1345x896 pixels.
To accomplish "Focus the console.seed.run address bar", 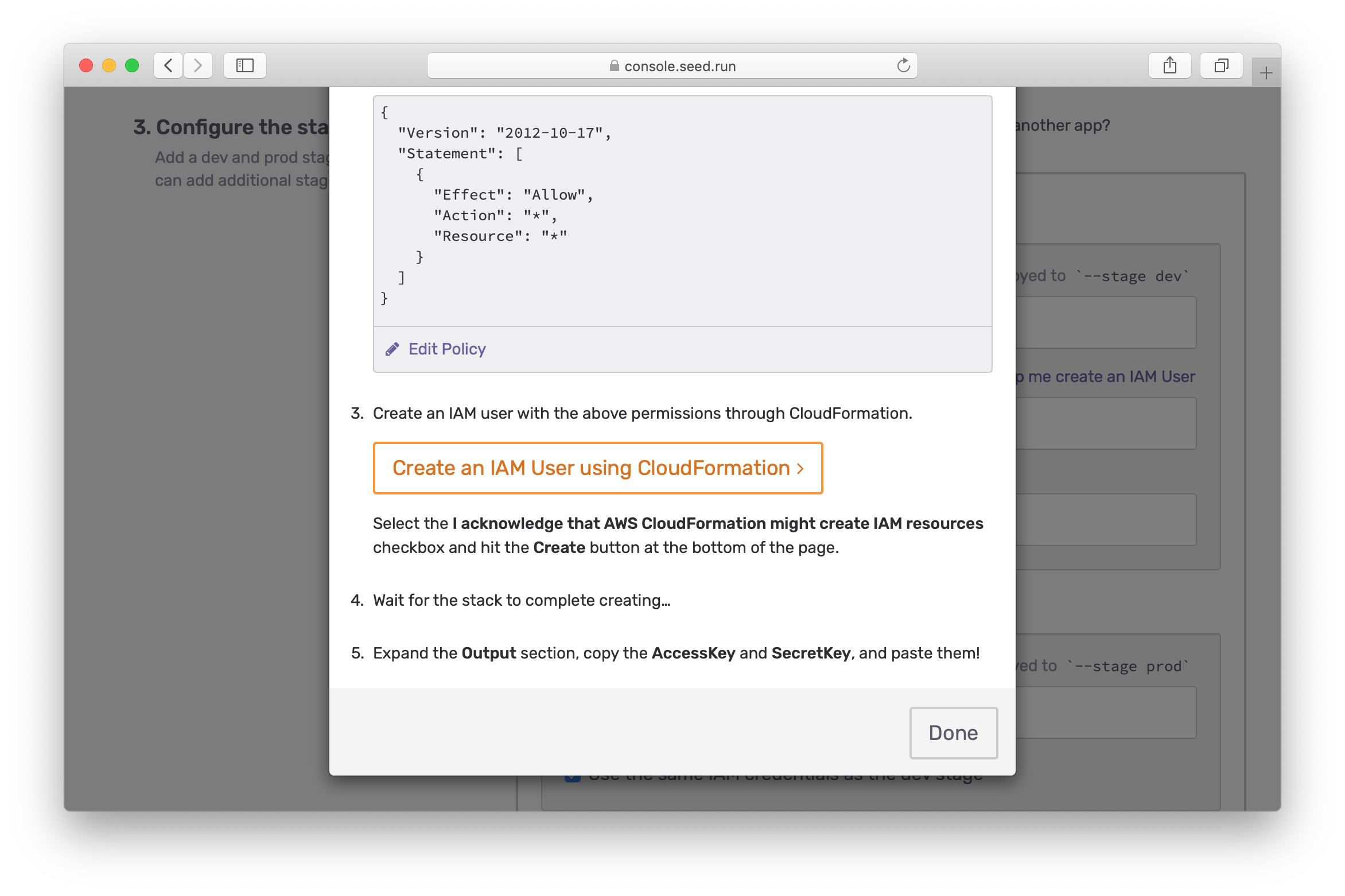I will coord(679,66).
